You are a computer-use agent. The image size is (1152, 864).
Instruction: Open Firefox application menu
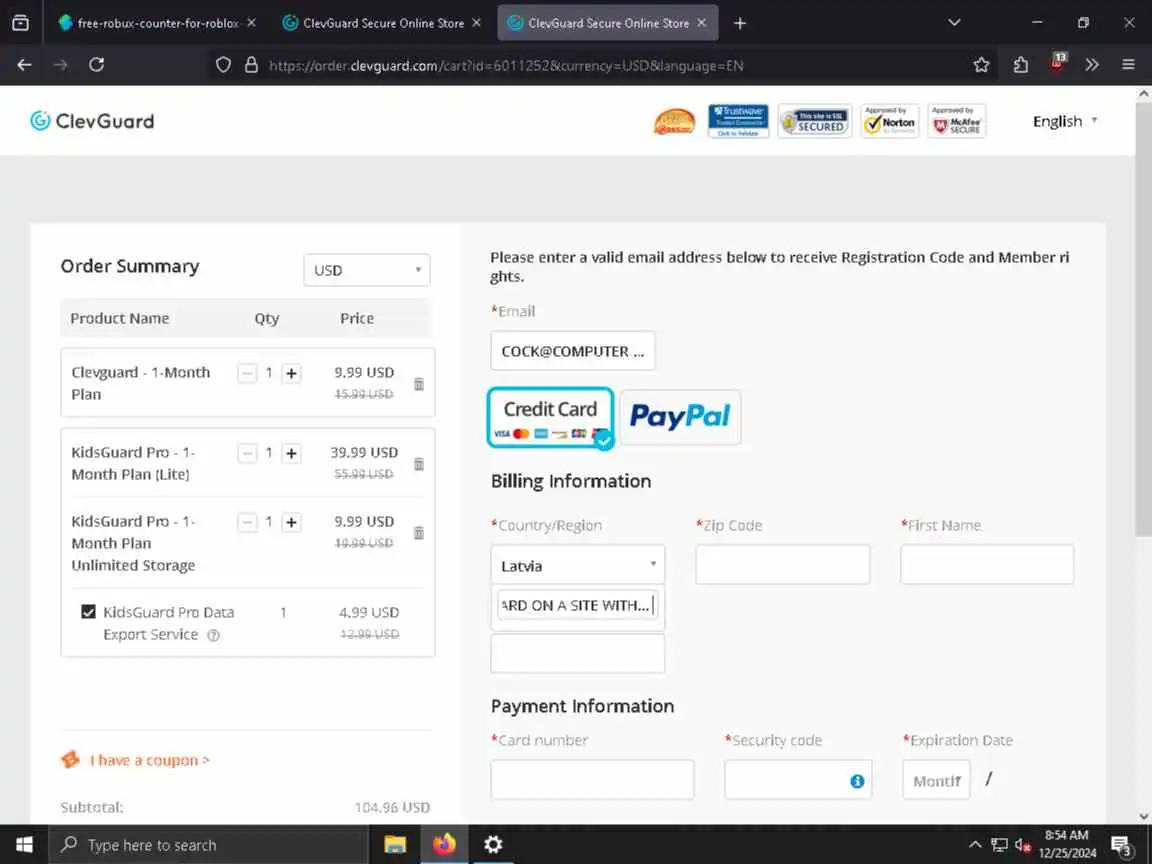click(x=1128, y=65)
